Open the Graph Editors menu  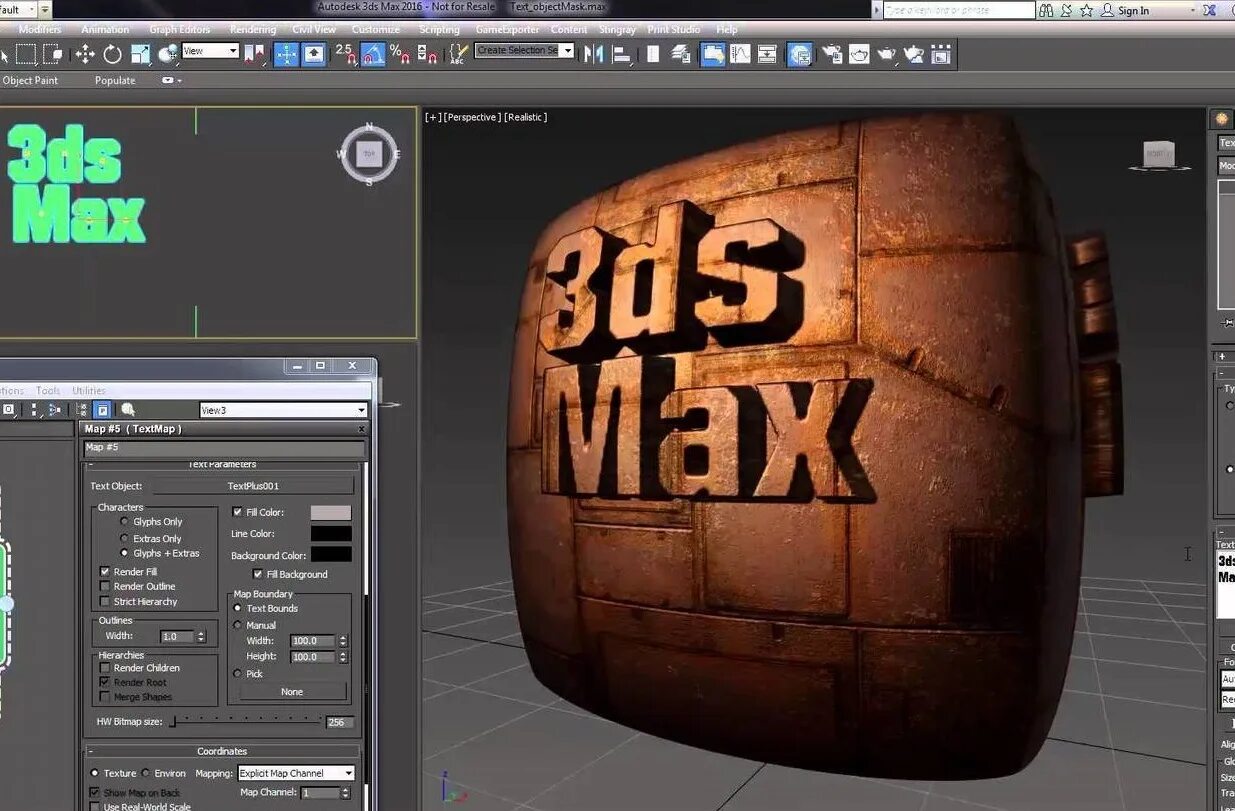pyautogui.click(x=180, y=30)
